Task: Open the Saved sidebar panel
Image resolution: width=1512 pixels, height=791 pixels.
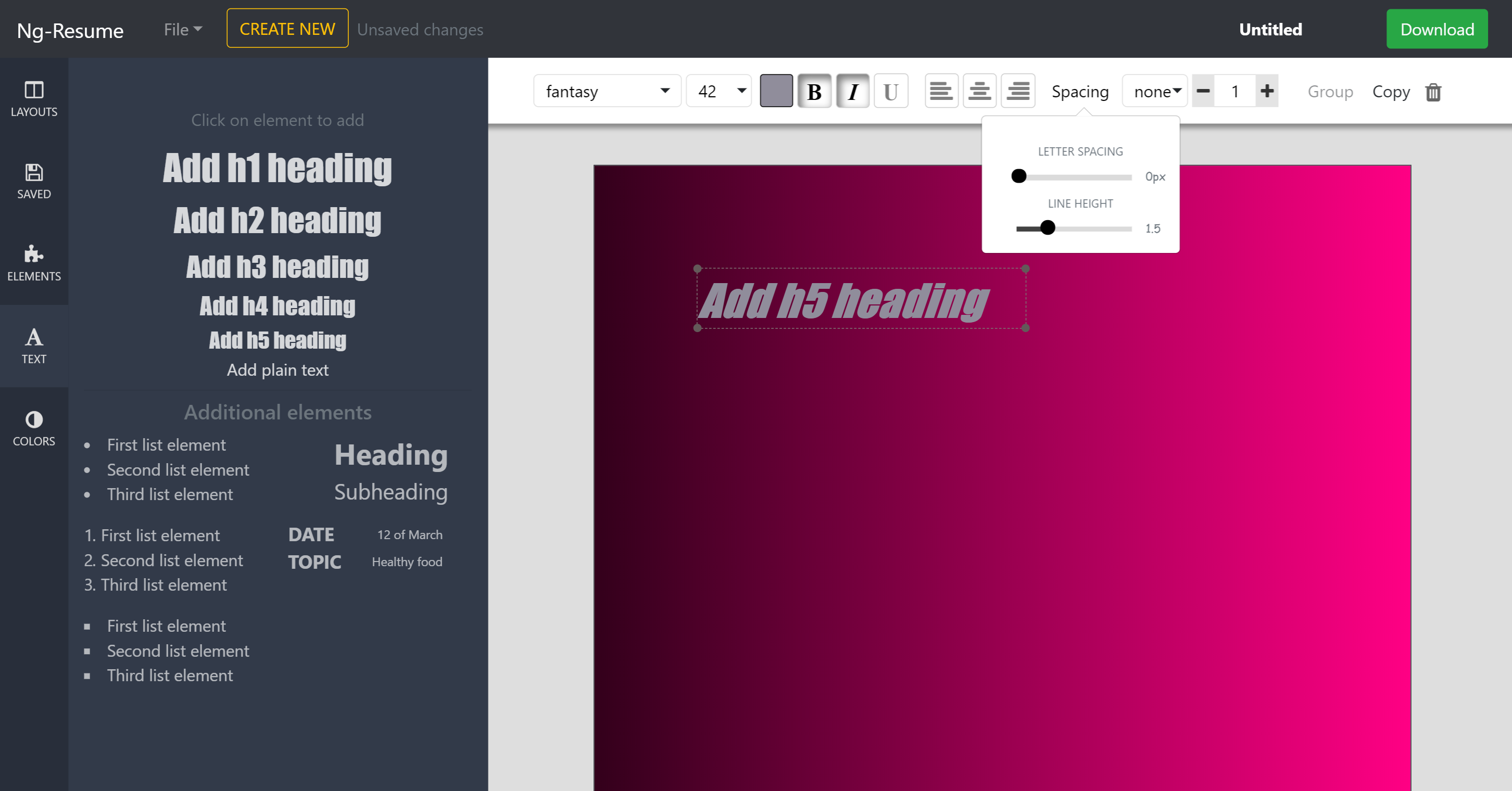Action: [33, 181]
